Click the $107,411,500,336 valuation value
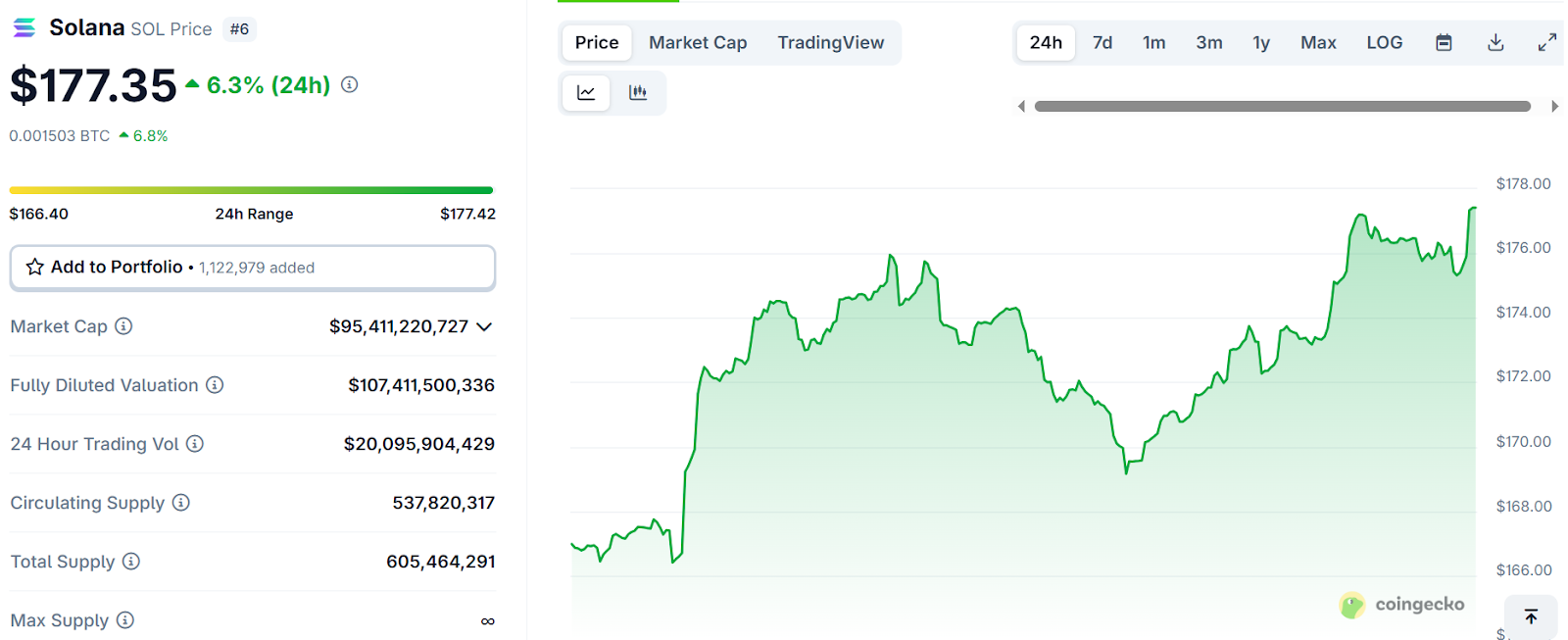The width and height of the screenshot is (1568, 640). 421,385
